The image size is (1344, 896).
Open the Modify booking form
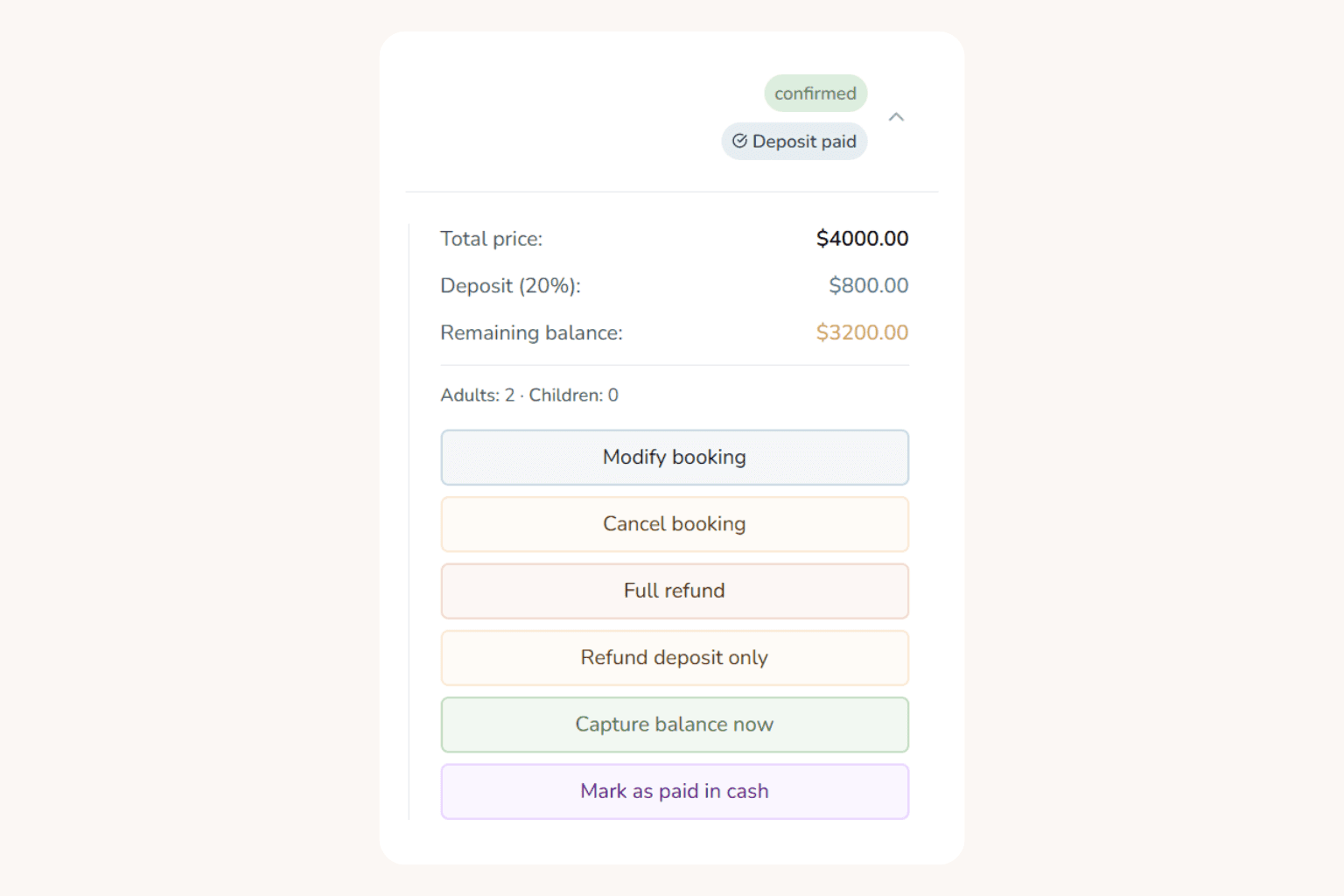click(675, 458)
